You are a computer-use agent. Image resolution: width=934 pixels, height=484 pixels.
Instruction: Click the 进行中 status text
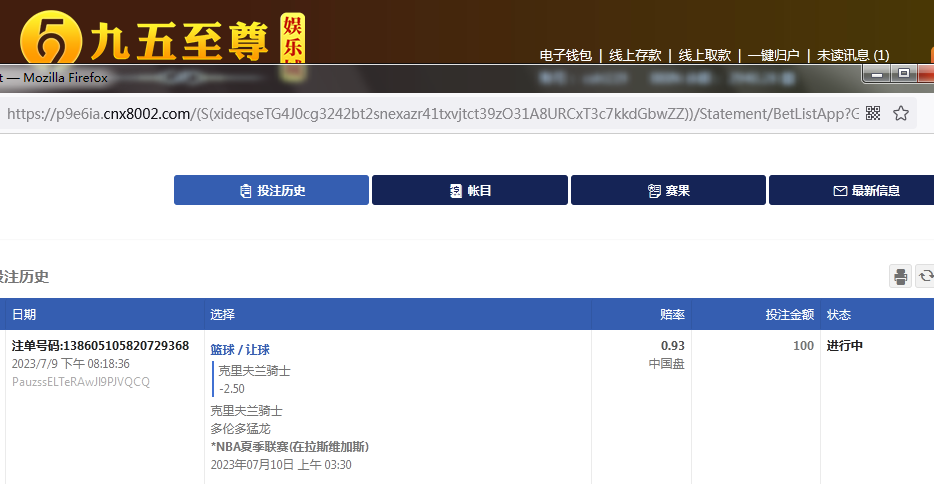coord(845,346)
